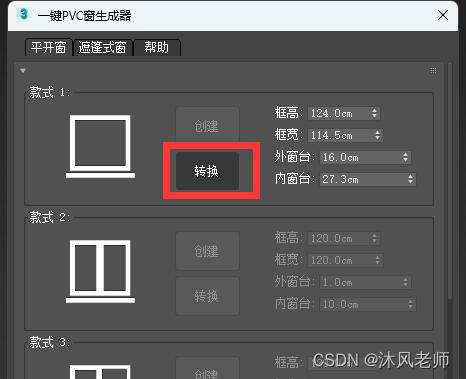
Task: Click the 外窗台 label in 款式 1
Action: tap(295, 157)
